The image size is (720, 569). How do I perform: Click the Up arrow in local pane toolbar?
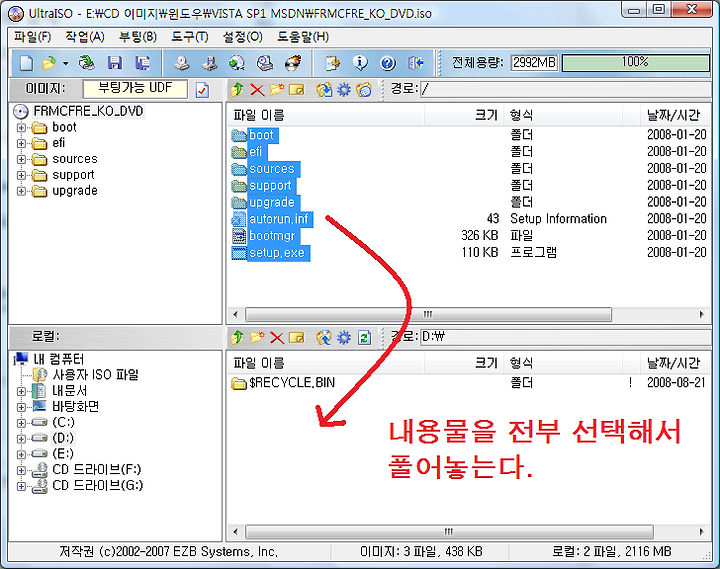point(237,338)
